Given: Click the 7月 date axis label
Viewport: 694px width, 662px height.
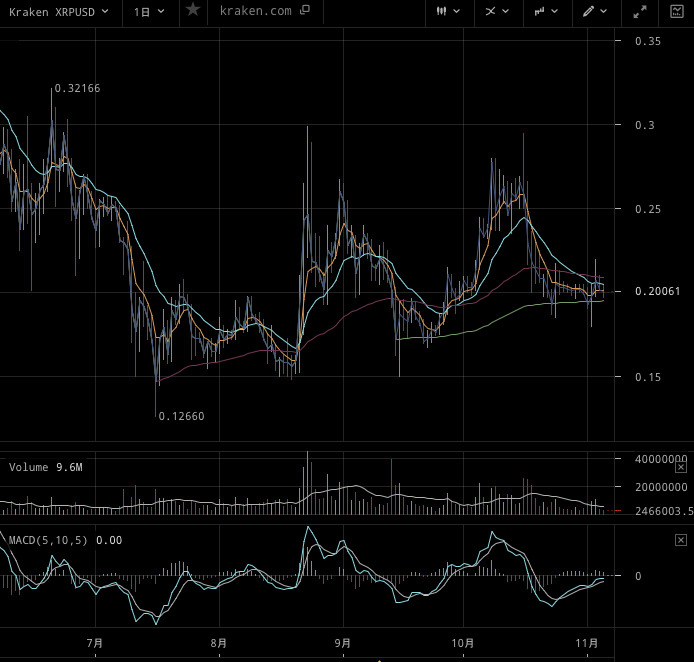Looking at the screenshot, I should tap(95, 643).
